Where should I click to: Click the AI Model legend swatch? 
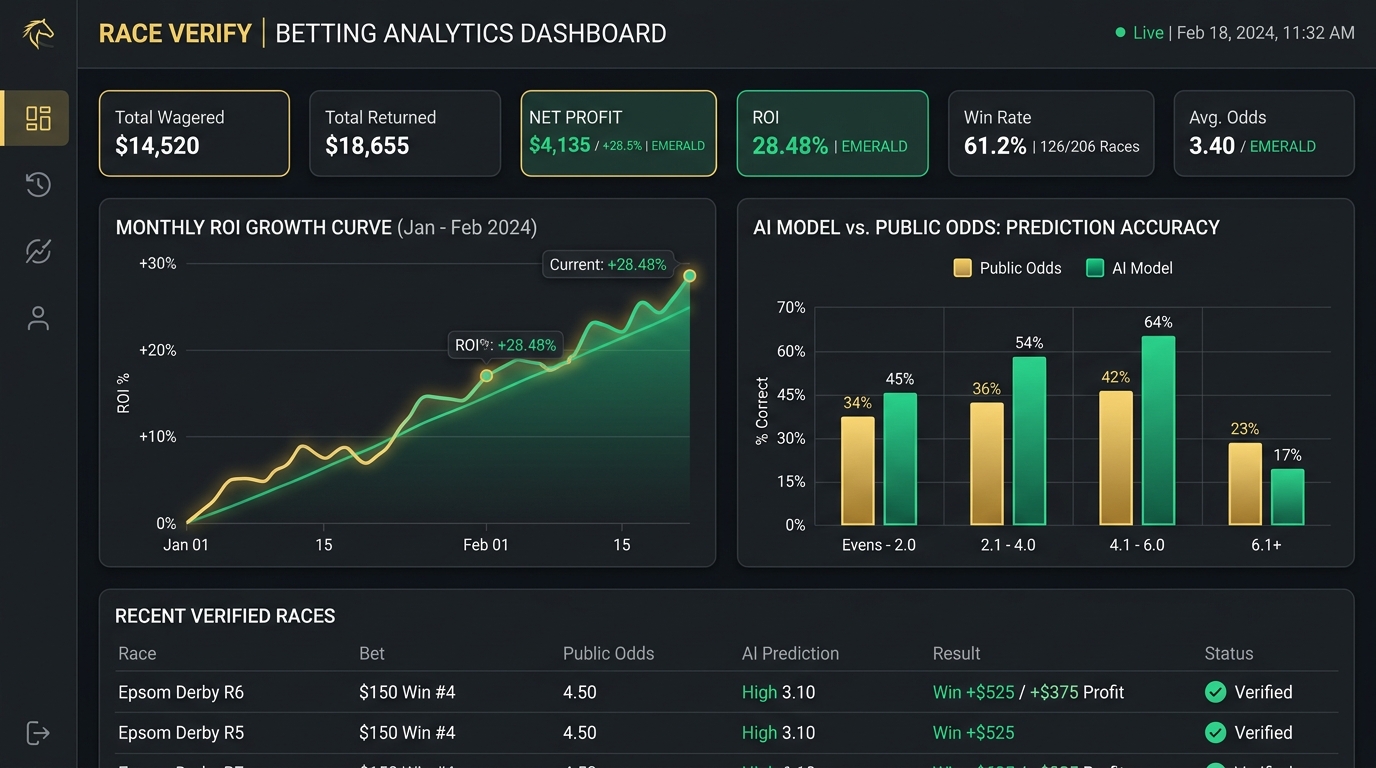point(1095,268)
